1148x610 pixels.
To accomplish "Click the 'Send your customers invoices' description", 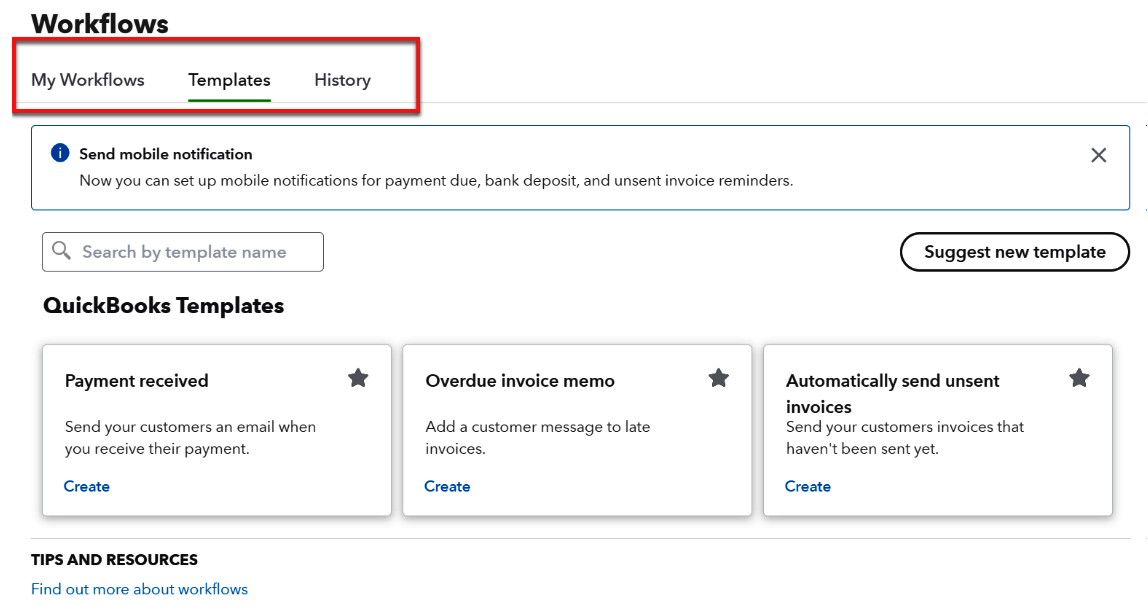I will tap(905, 437).
